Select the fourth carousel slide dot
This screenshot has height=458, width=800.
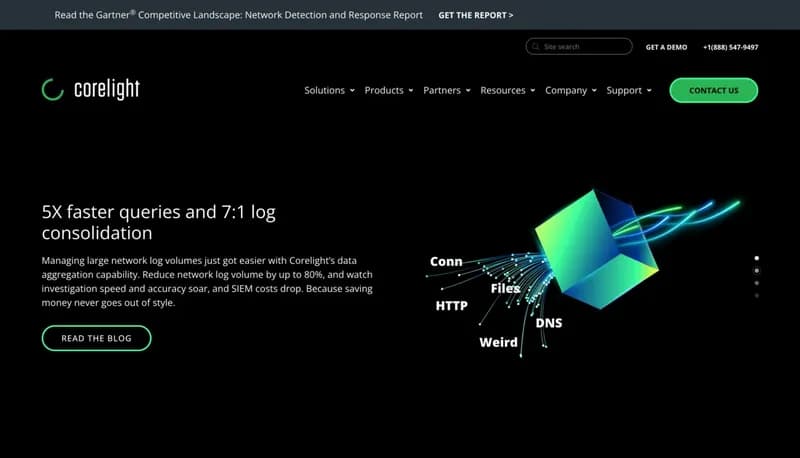click(x=757, y=295)
